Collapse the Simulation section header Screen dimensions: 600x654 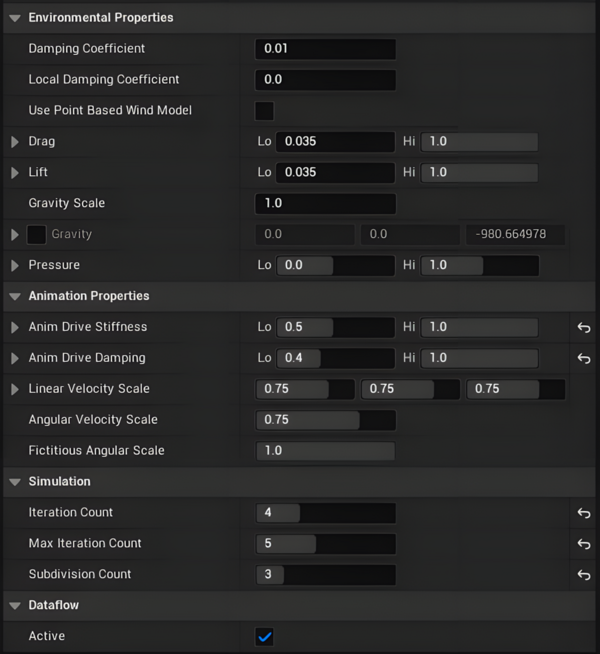(x=15, y=482)
